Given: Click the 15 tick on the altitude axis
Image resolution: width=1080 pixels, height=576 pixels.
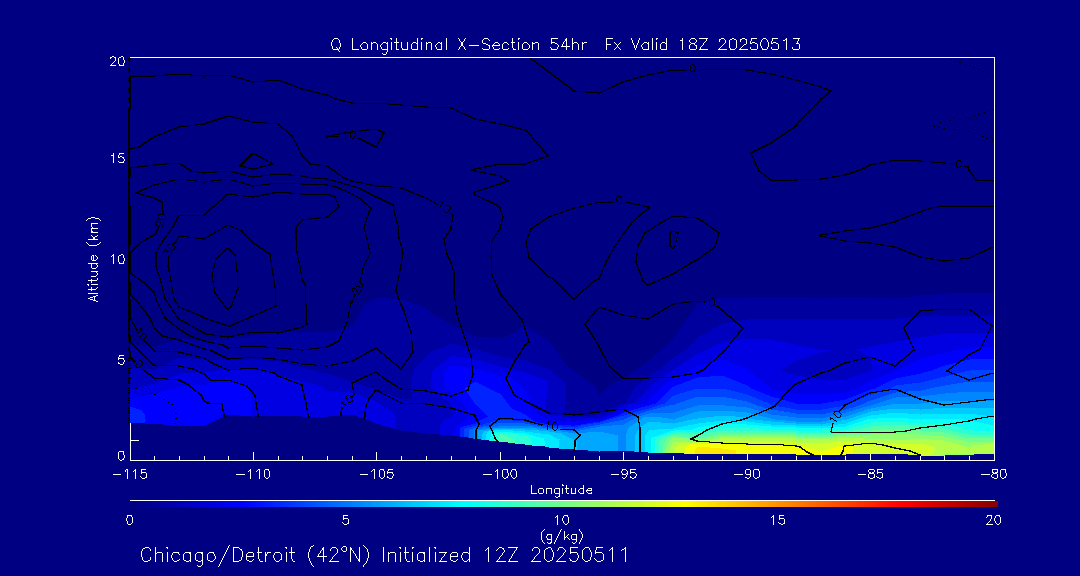Looking at the screenshot, I should [117, 158].
